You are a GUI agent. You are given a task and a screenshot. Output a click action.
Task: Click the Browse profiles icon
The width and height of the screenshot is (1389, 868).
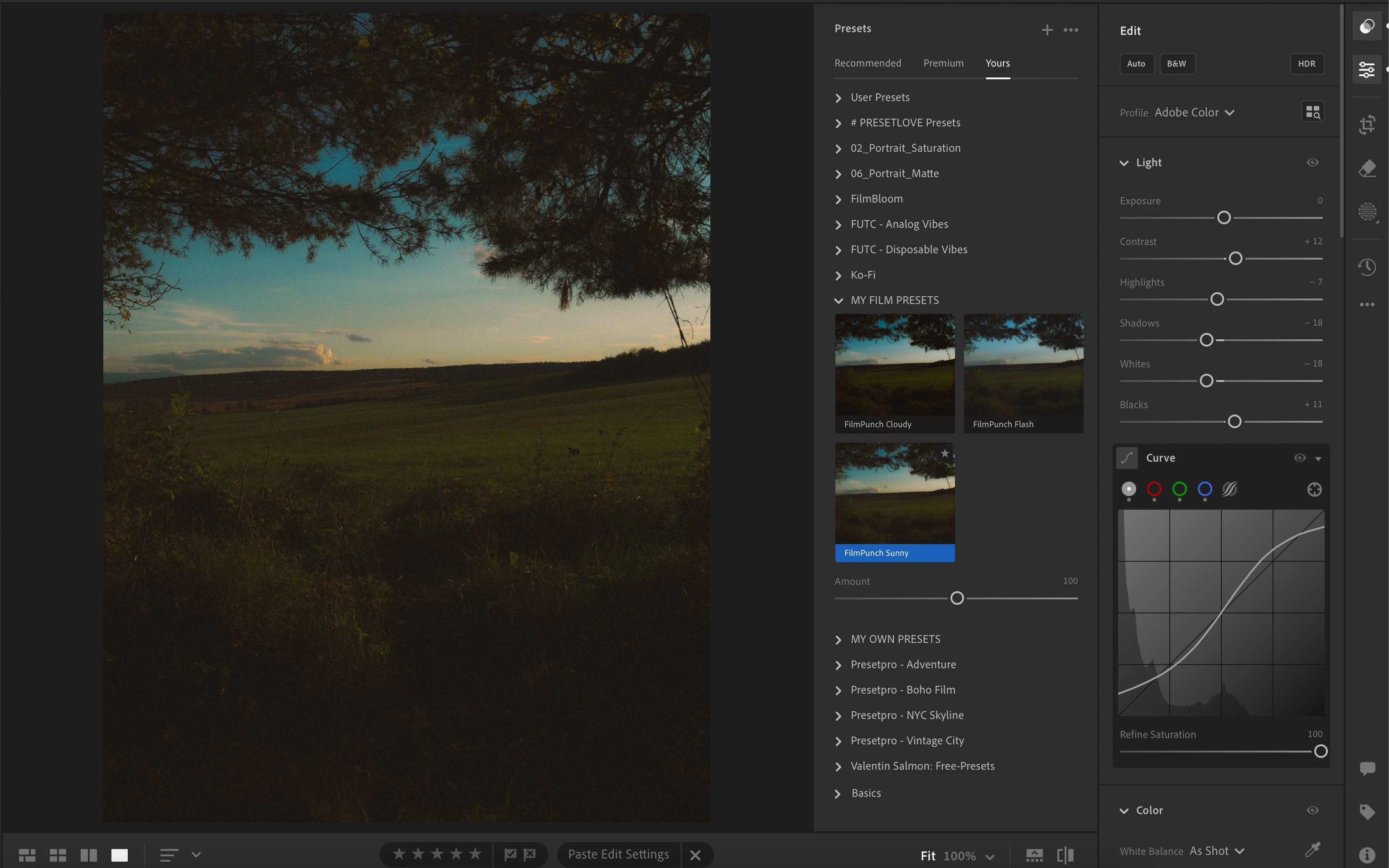(x=1312, y=112)
